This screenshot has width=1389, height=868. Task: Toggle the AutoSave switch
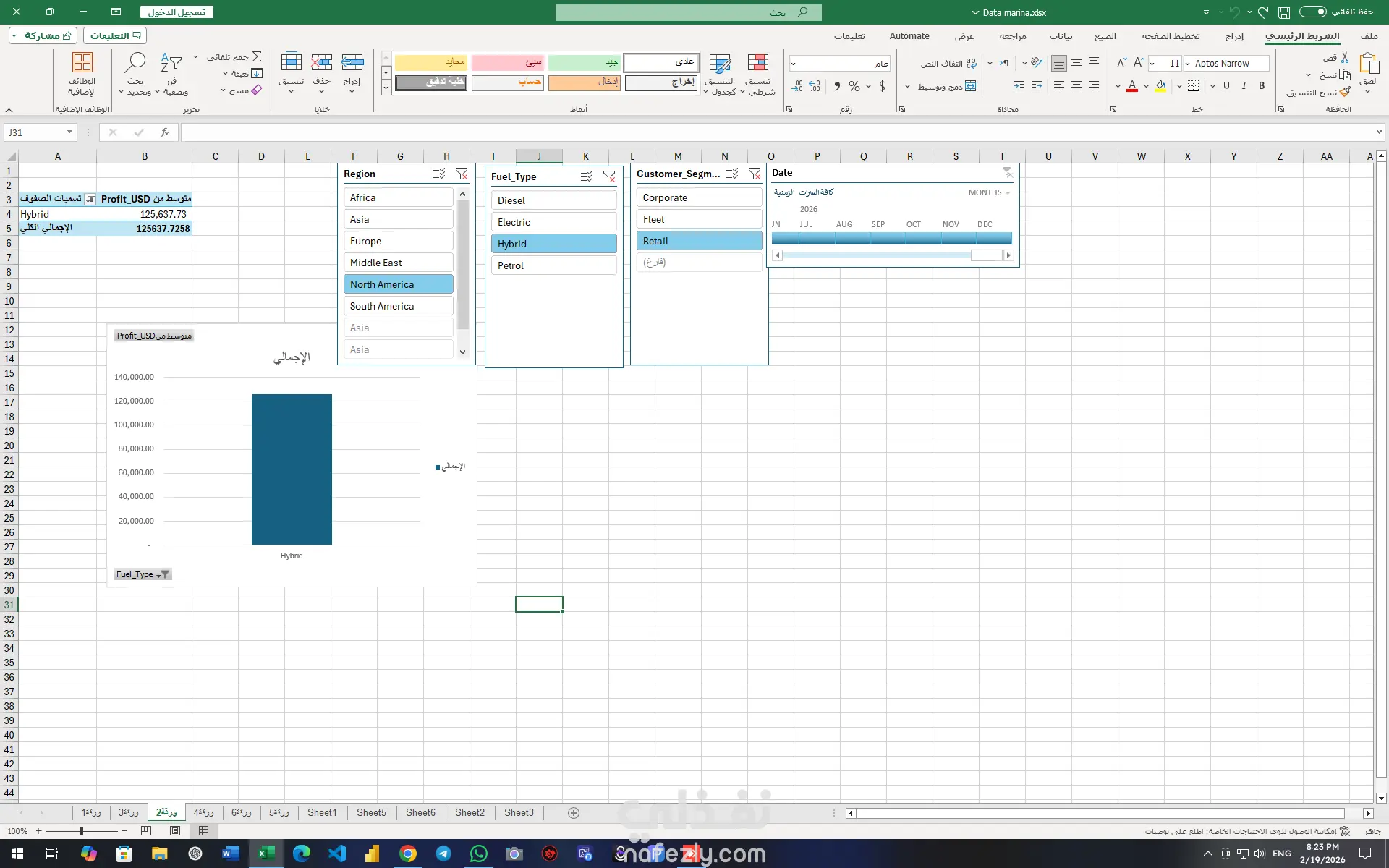pyautogui.click(x=1312, y=12)
